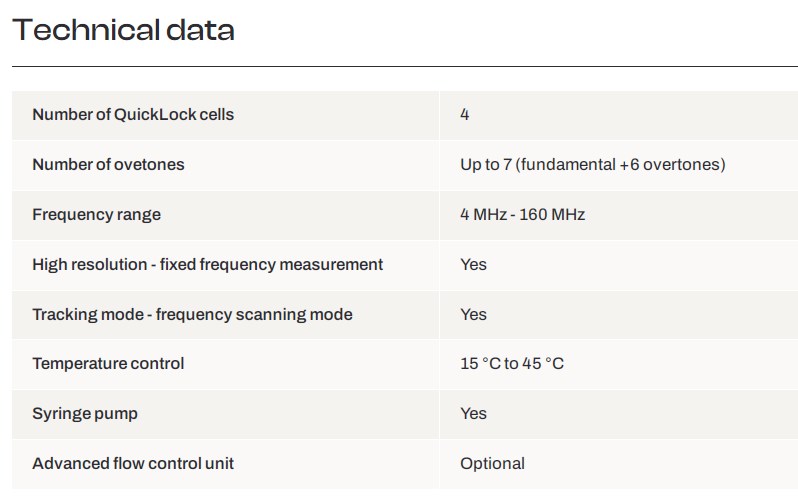The height and width of the screenshot is (501, 798).
Task: Select the Frequency range label
Action: [x=97, y=214]
